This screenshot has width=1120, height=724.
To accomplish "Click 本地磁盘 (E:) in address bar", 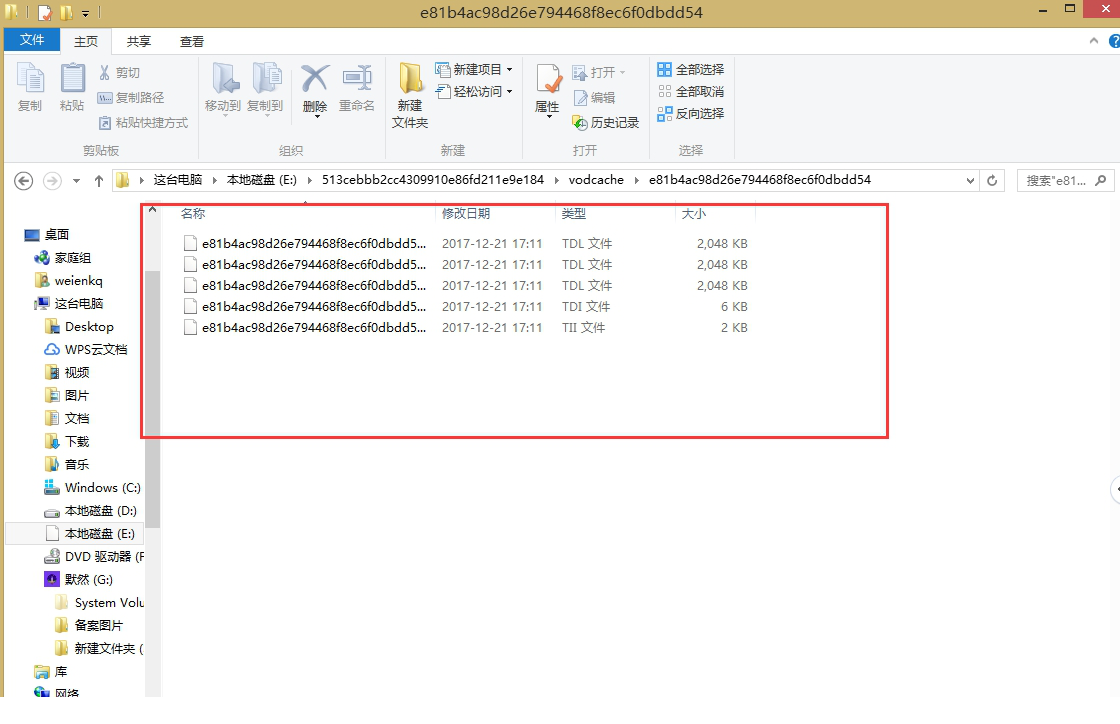I will [261, 180].
